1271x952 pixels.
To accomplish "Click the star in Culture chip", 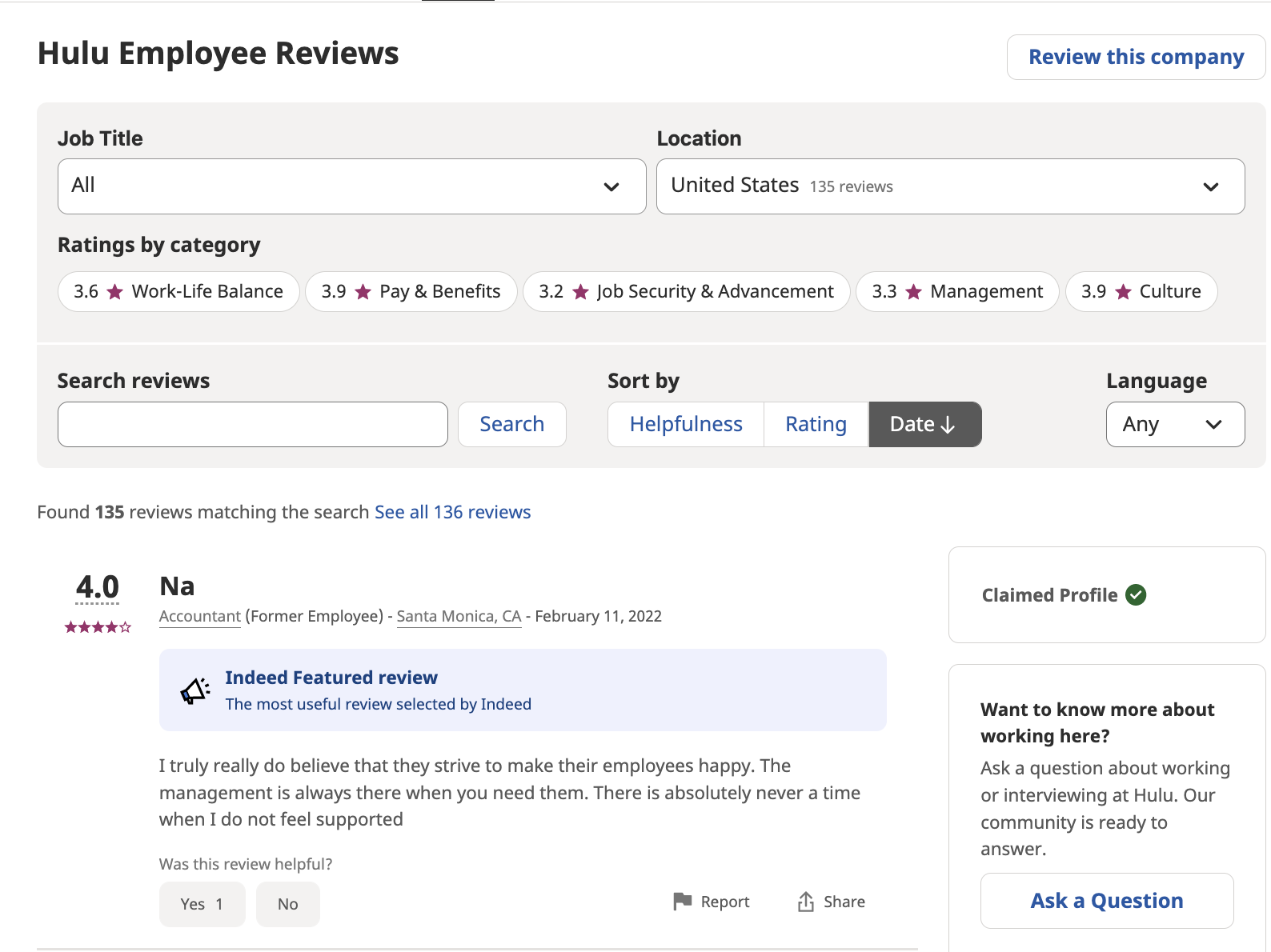I will tap(1124, 292).
